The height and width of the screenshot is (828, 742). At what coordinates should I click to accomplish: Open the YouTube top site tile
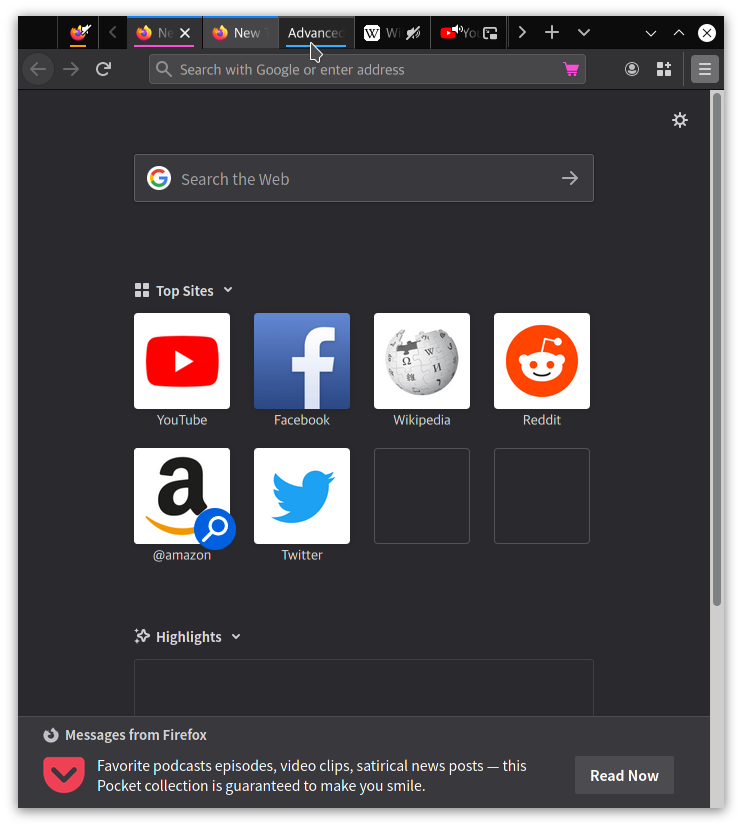coord(182,361)
